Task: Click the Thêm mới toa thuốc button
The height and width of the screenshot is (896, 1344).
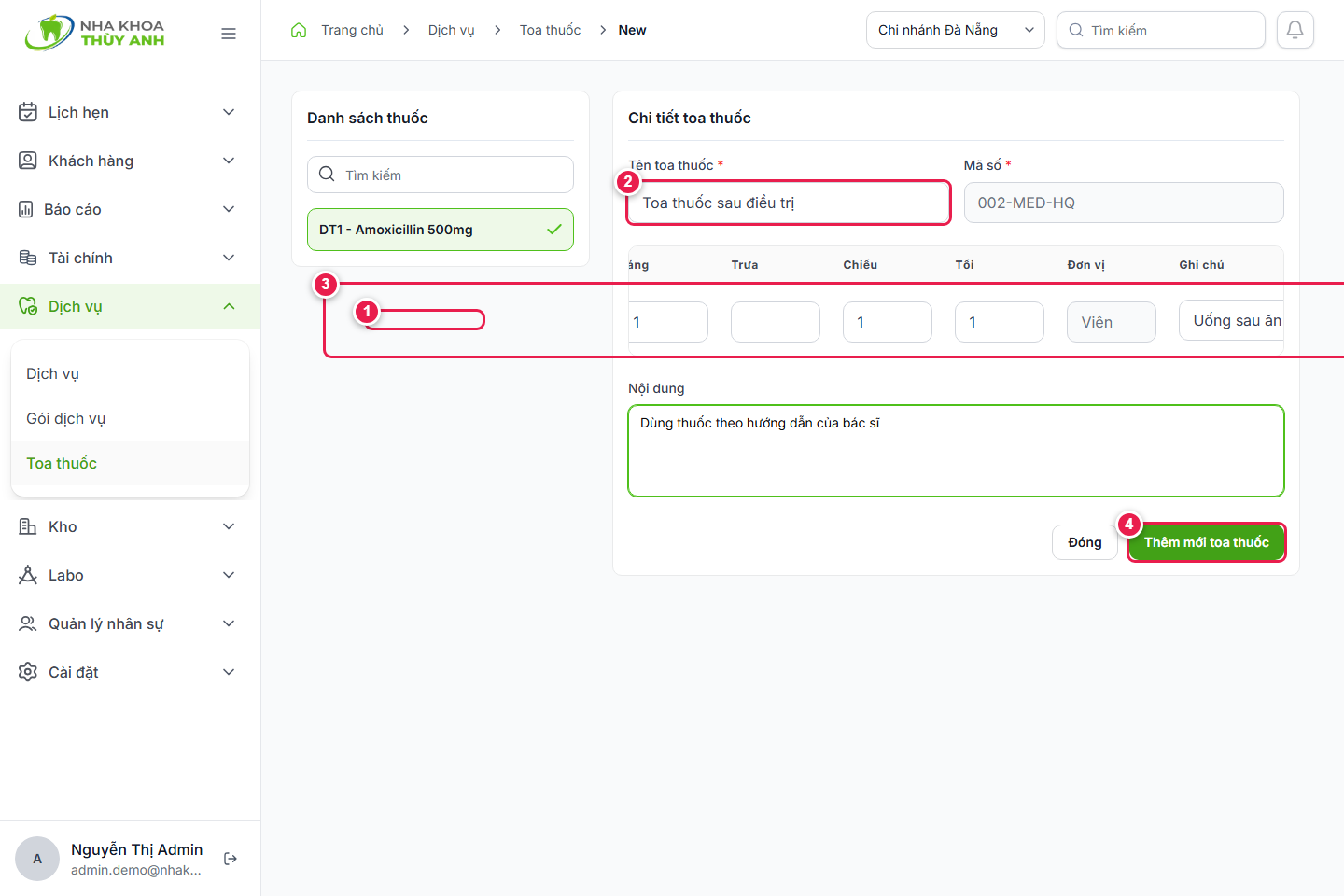Action: (1207, 542)
